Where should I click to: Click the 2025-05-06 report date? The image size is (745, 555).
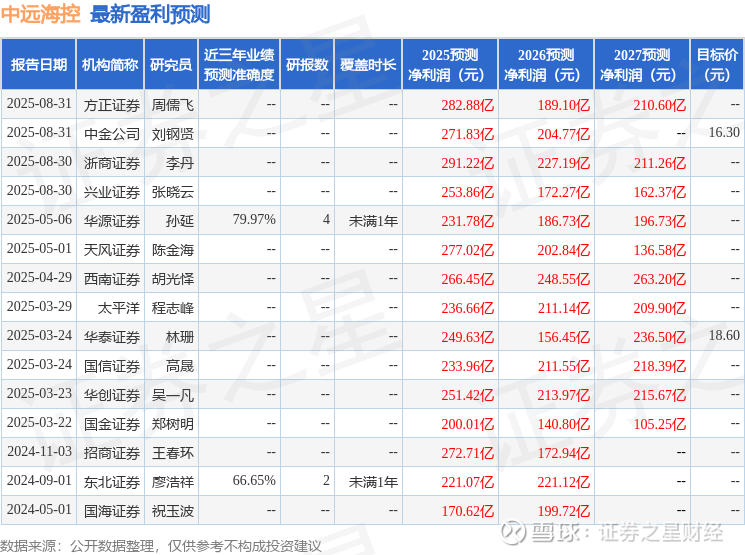coord(39,220)
